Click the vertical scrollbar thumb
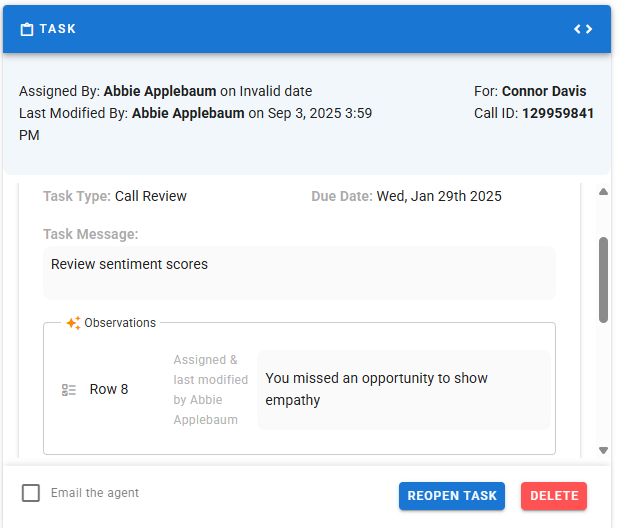The width and height of the screenshot is (620, 528). coord(603,279)
